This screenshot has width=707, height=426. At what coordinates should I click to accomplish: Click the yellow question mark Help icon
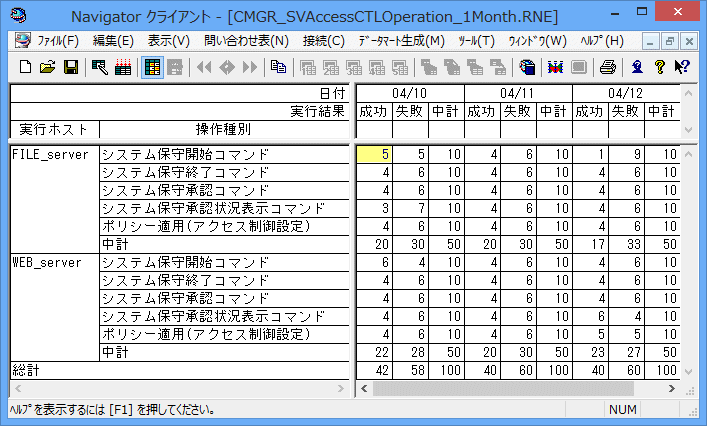click(x=660, y=68)
